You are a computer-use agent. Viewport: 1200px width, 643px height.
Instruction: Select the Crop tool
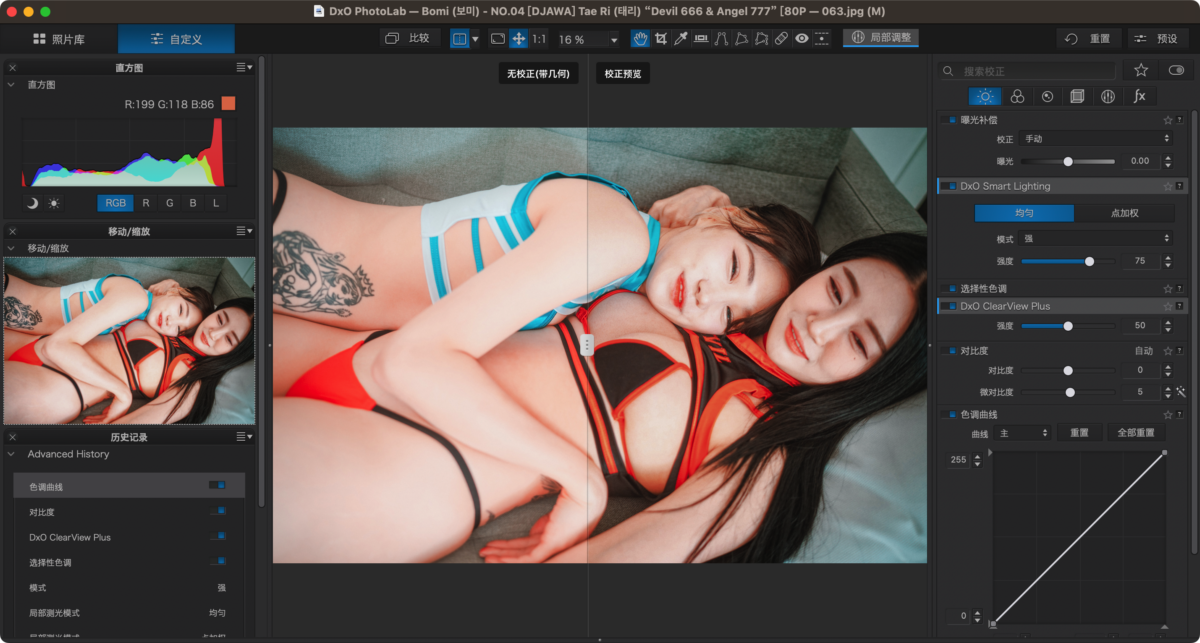coord(660,39)
